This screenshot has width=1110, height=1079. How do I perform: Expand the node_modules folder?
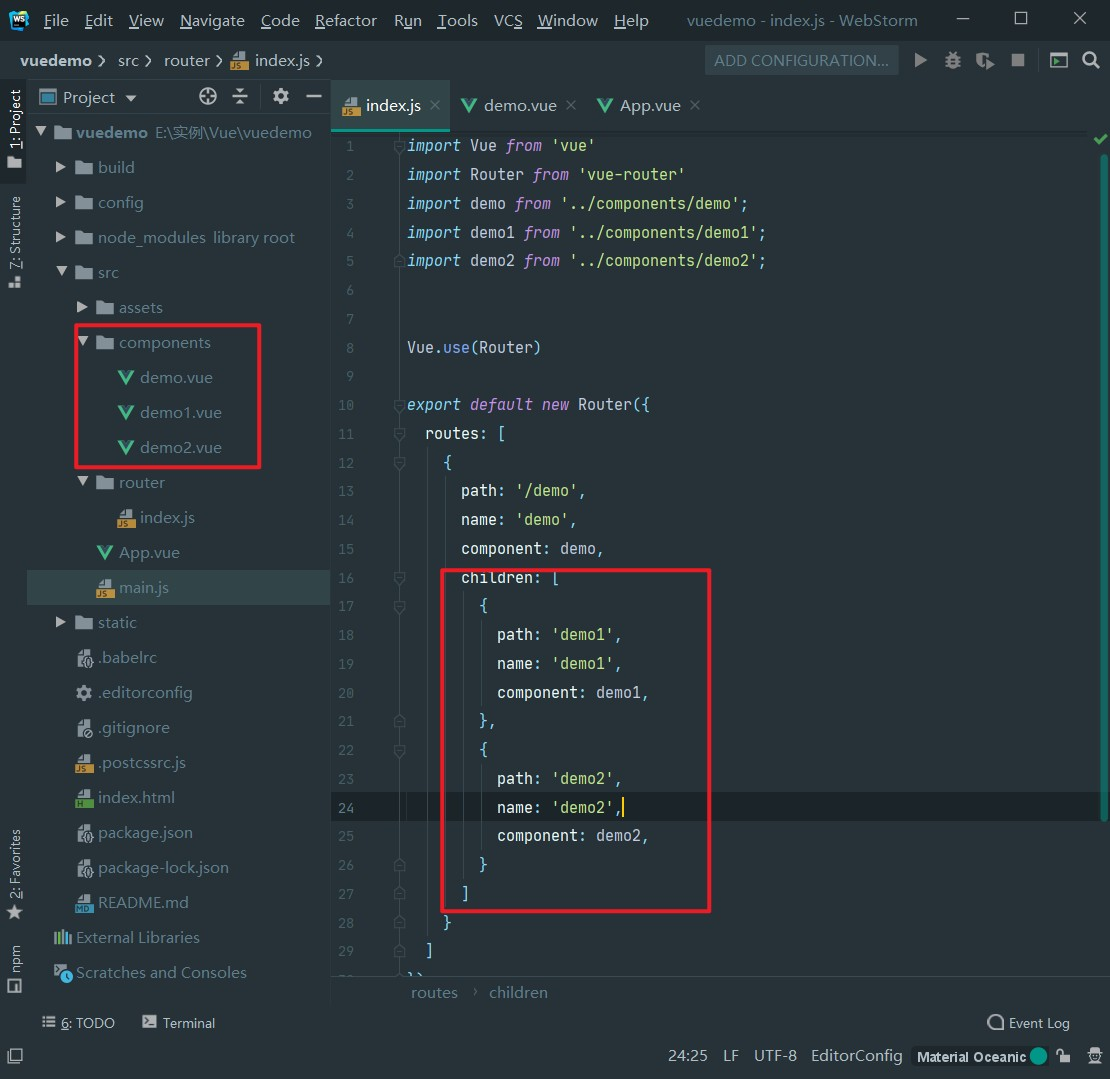[60, 237]
